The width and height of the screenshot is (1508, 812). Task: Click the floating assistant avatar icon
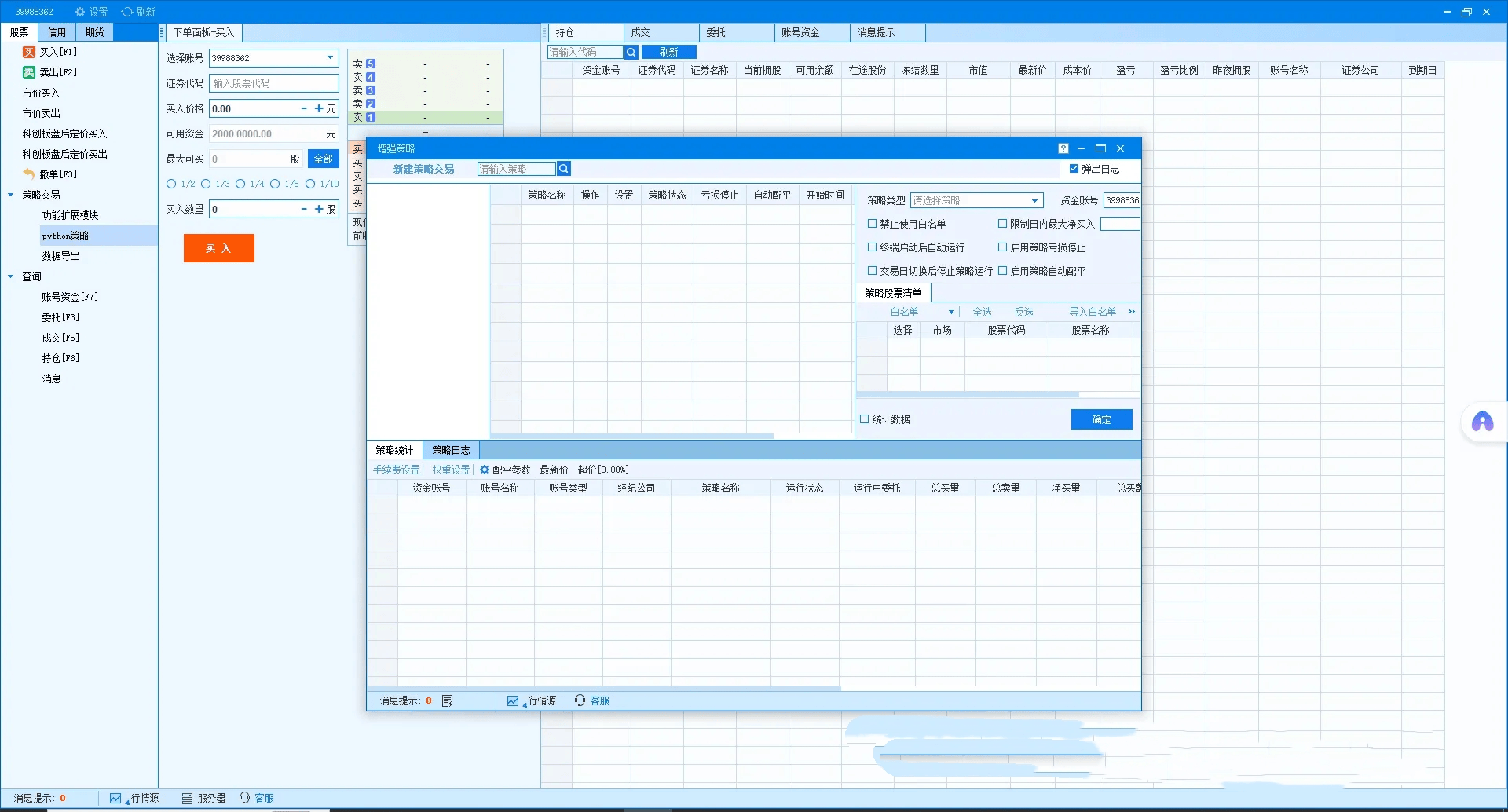coord(1482,422)
